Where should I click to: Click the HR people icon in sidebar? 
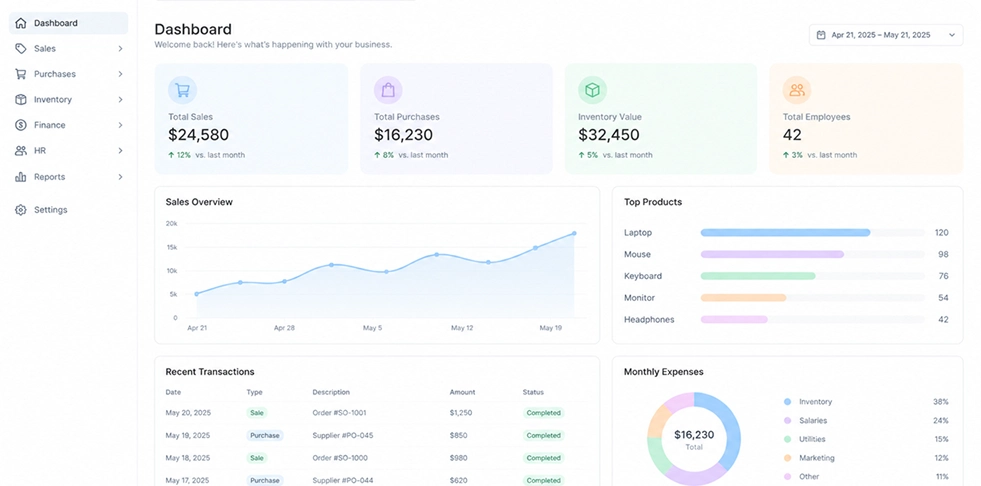[x=21, y=151]
